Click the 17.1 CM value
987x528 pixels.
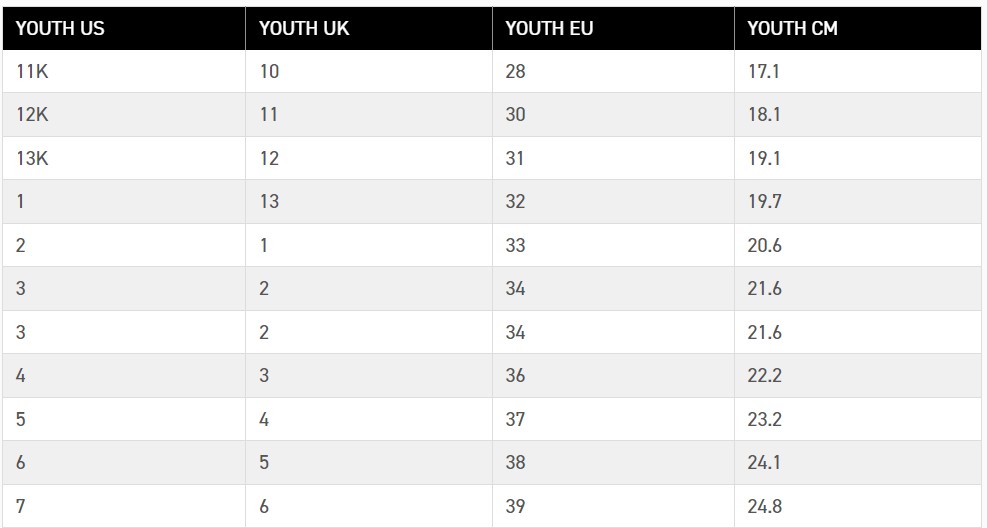[858, 71]
